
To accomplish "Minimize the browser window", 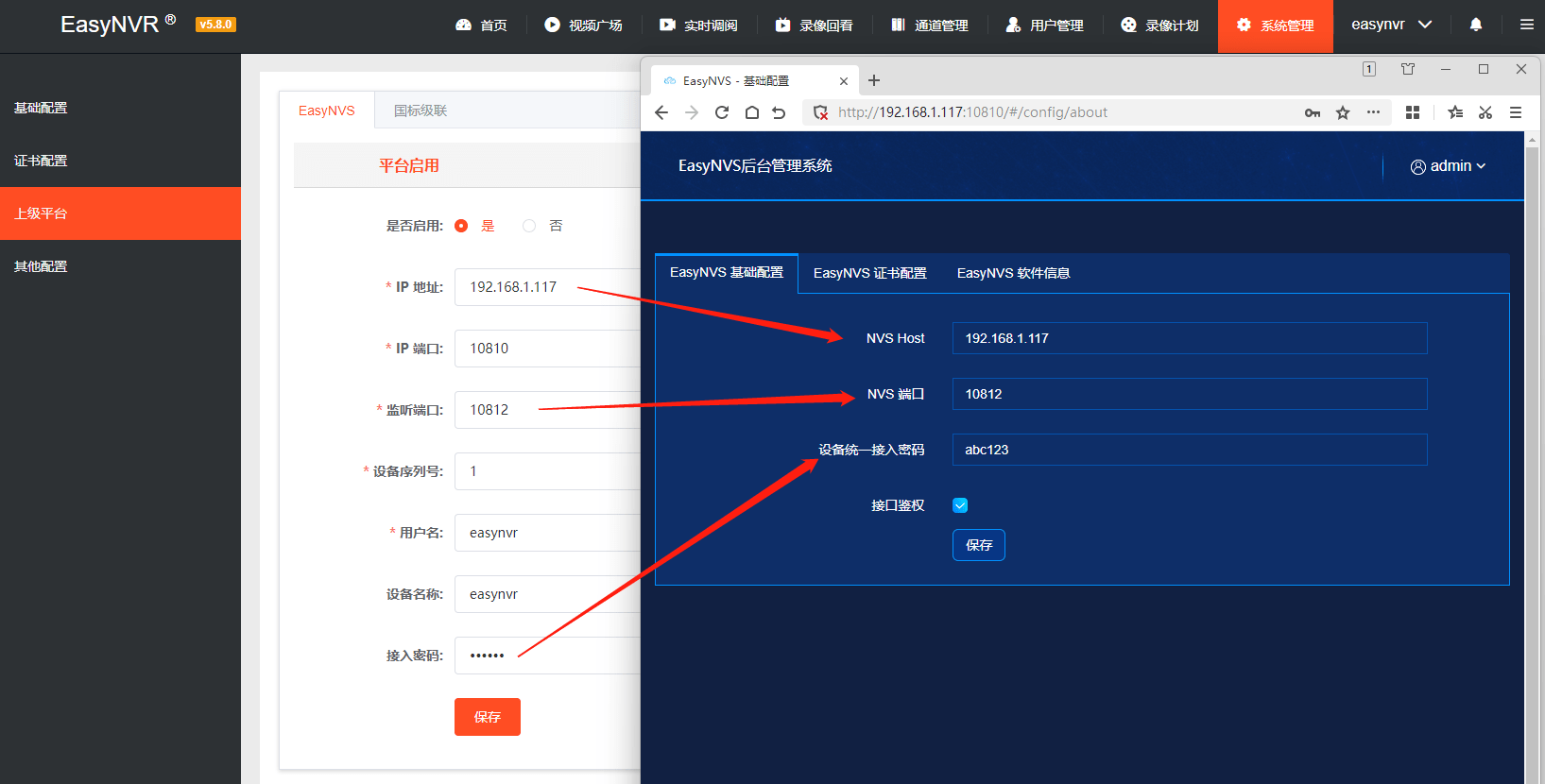I will pyautogui.click(x=1446, y=69).
